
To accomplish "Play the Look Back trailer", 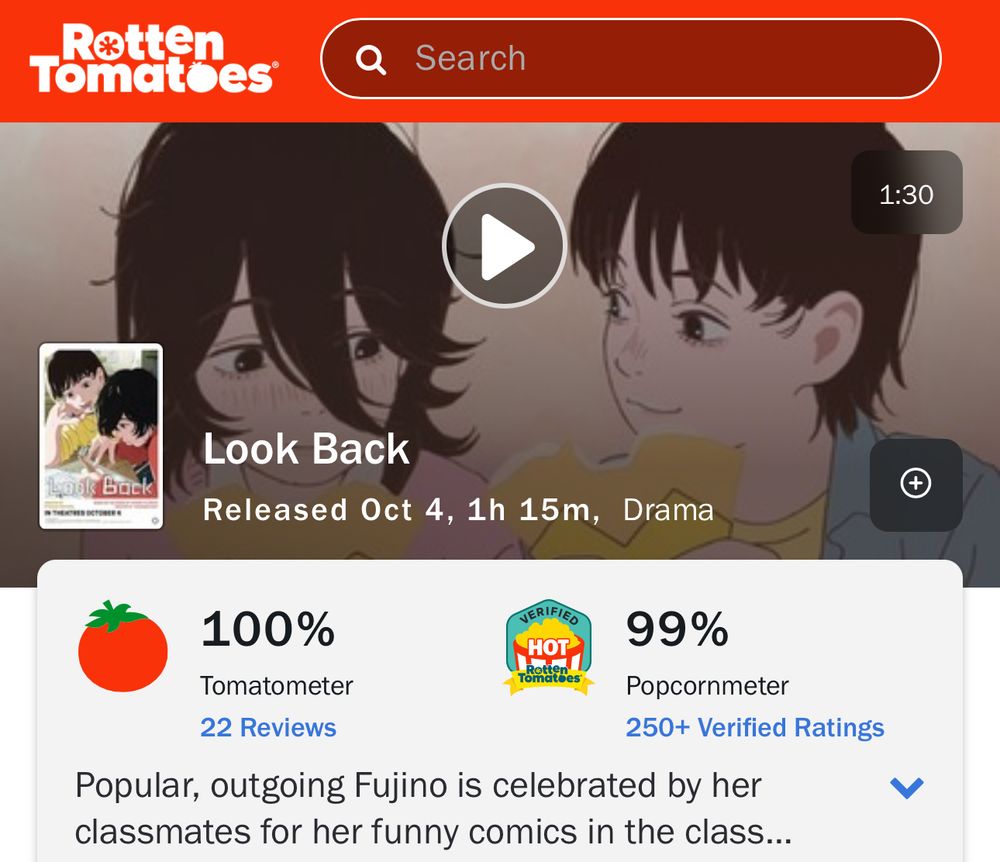I will (504, 245).
